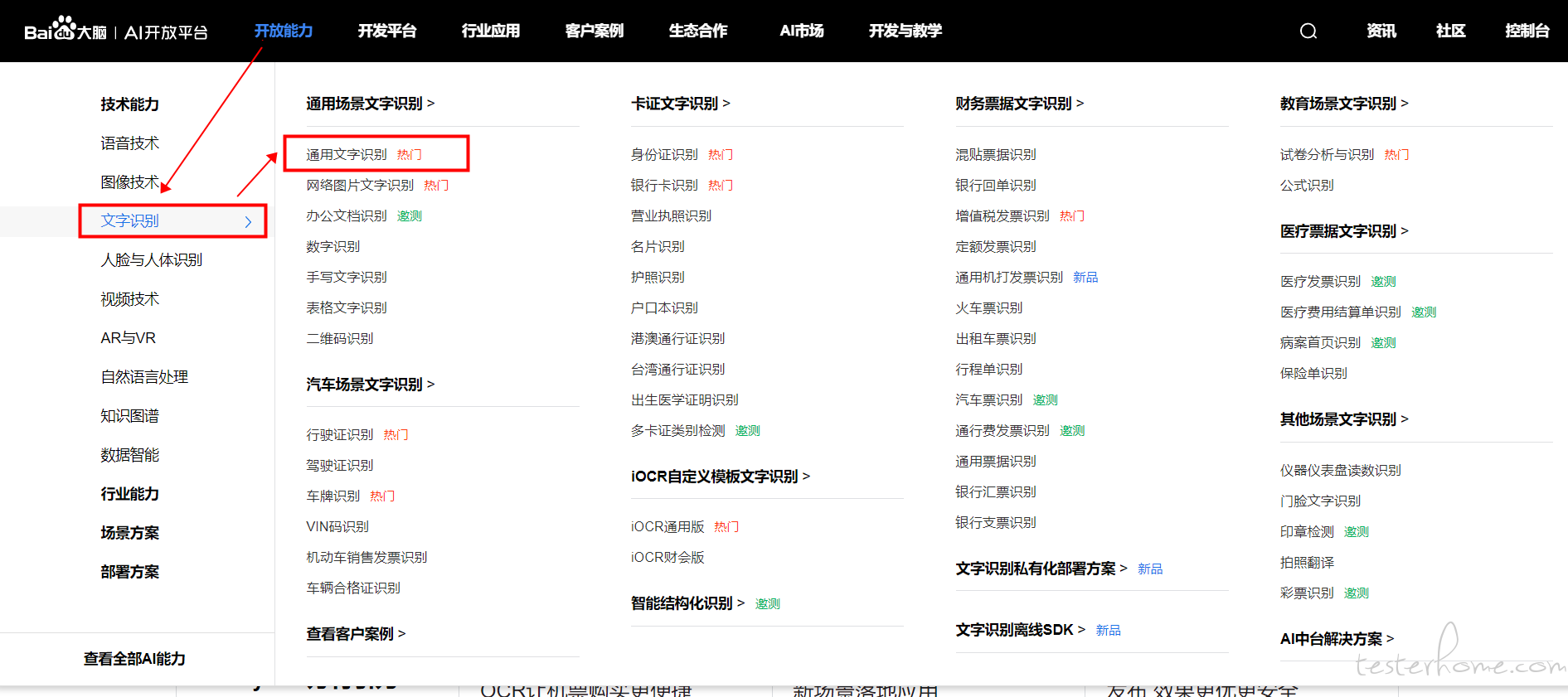This screenshot has width=1568, height=697.
Task: Open the 行业应用 menu
Action: click(491, 31)
